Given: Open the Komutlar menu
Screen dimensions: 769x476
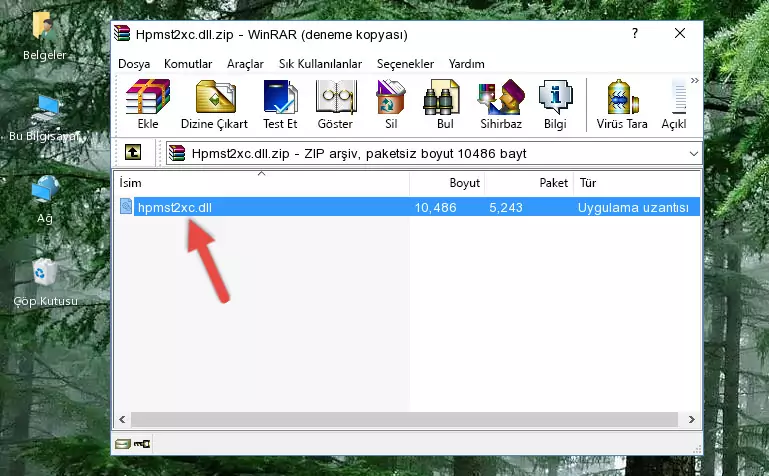Looking at the screenshot, I should [188, 64].
